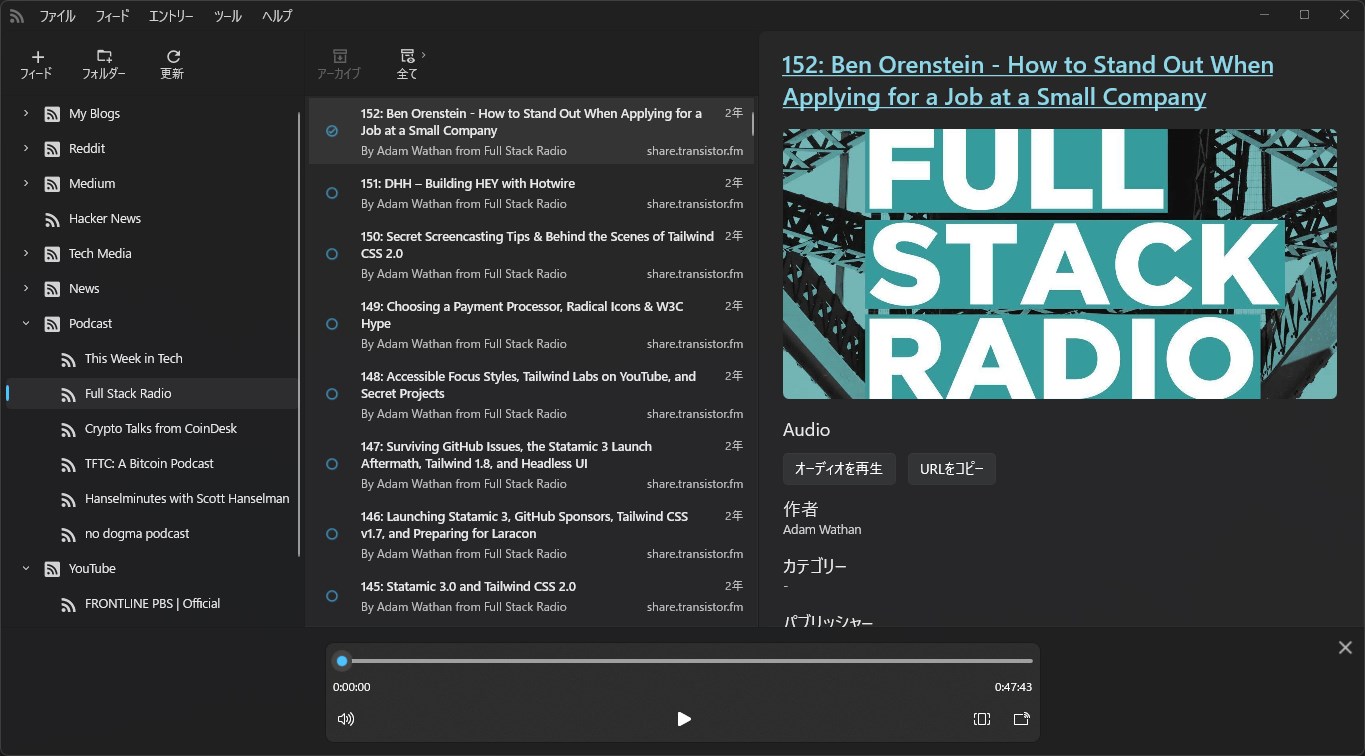Screen dimensions: 1365x756
Task: Click the audio seek bar handle
Action: 342,660
